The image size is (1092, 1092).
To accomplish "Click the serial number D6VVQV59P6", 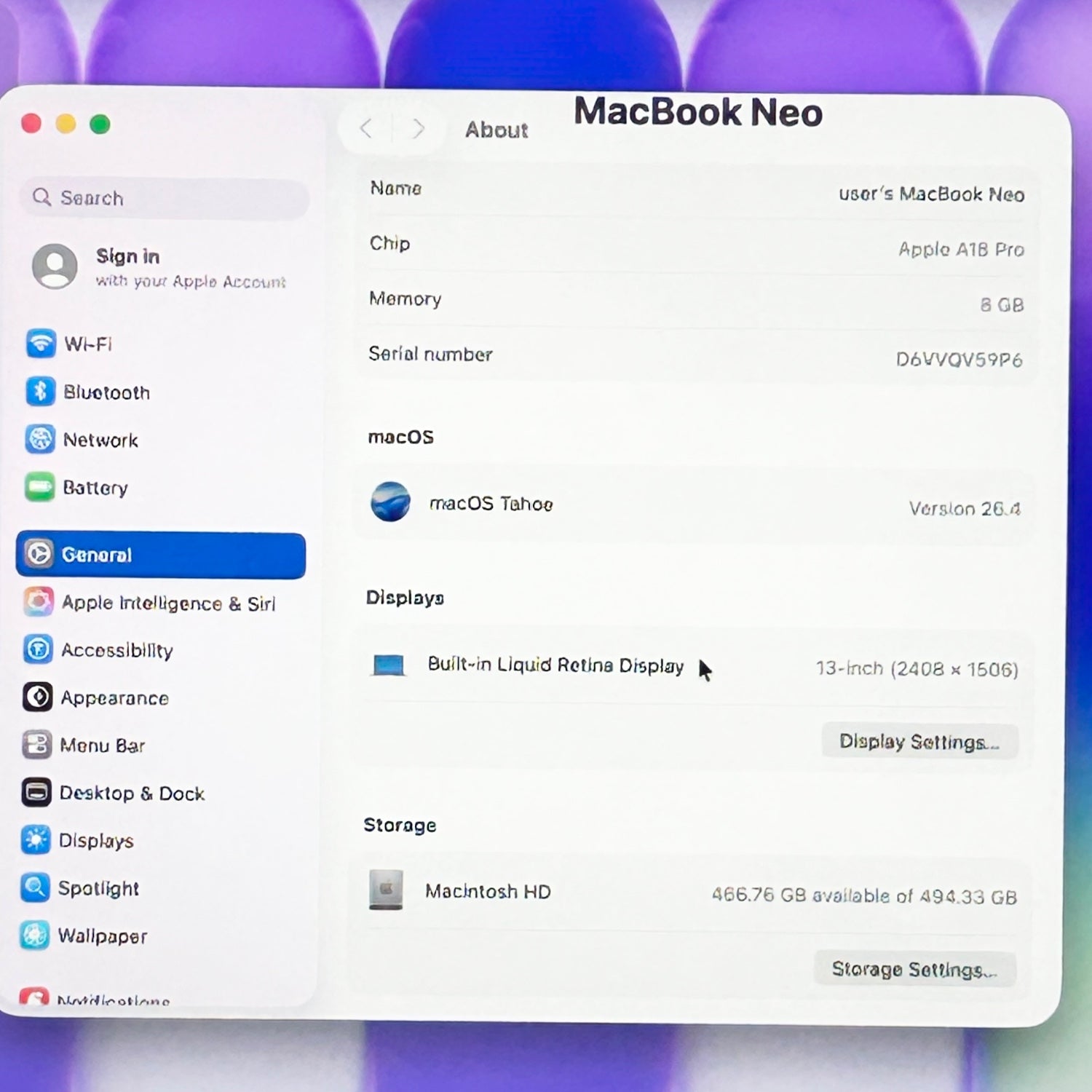I will pyautogui.click(x=959, y=360).
